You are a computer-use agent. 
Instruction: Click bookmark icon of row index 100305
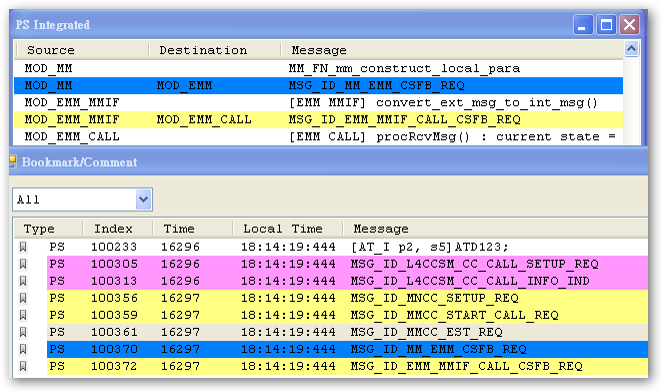(x=23, y=264)
